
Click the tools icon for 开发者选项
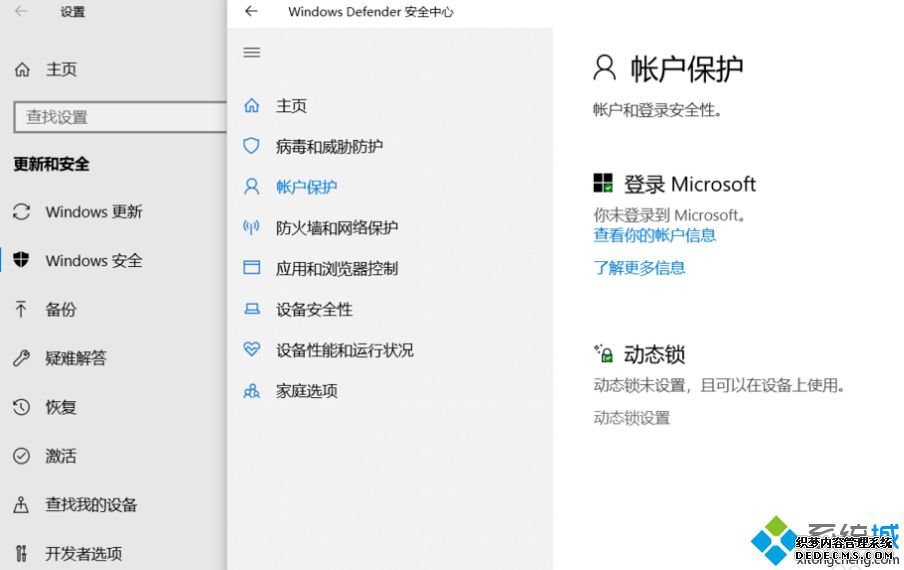click(x=21, y=553)
